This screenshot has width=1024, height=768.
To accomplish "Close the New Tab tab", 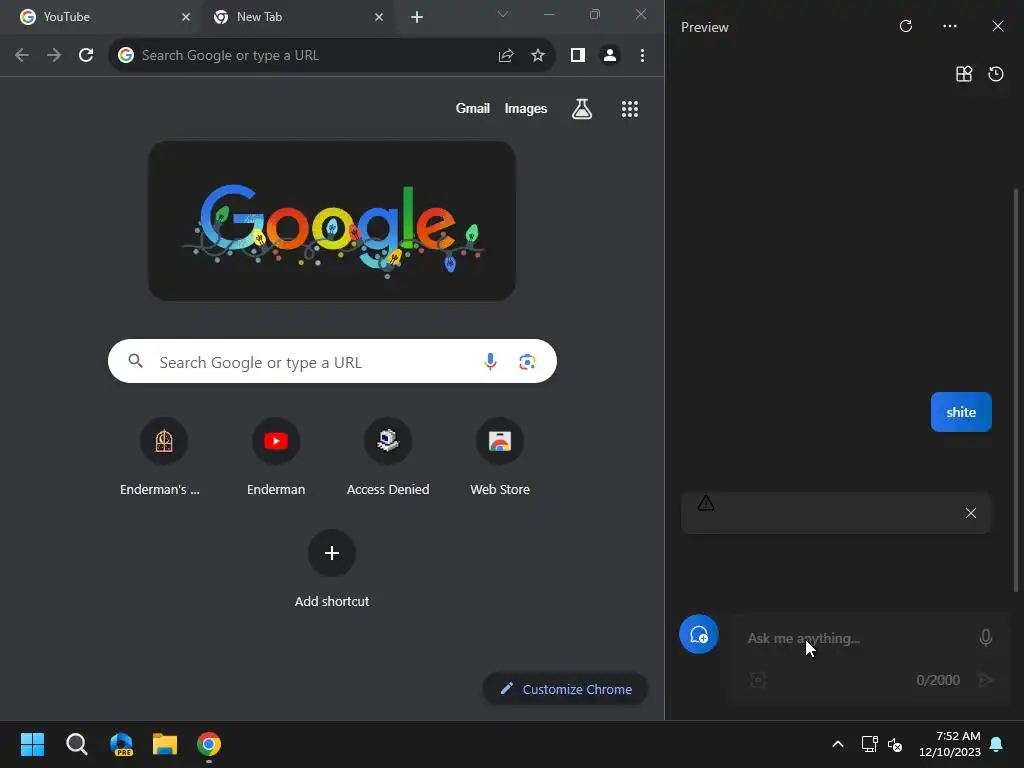I will (379, 17).
